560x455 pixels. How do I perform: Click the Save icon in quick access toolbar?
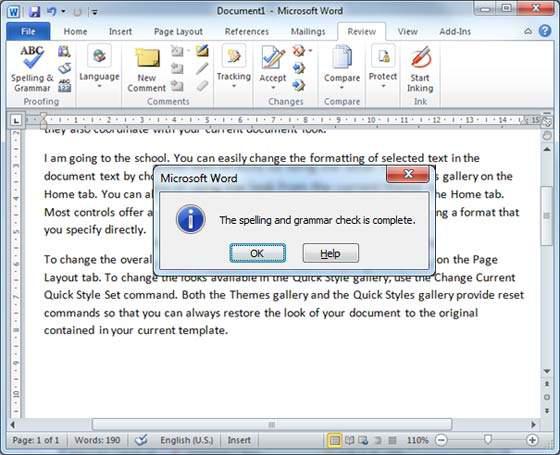pos(34,11)
